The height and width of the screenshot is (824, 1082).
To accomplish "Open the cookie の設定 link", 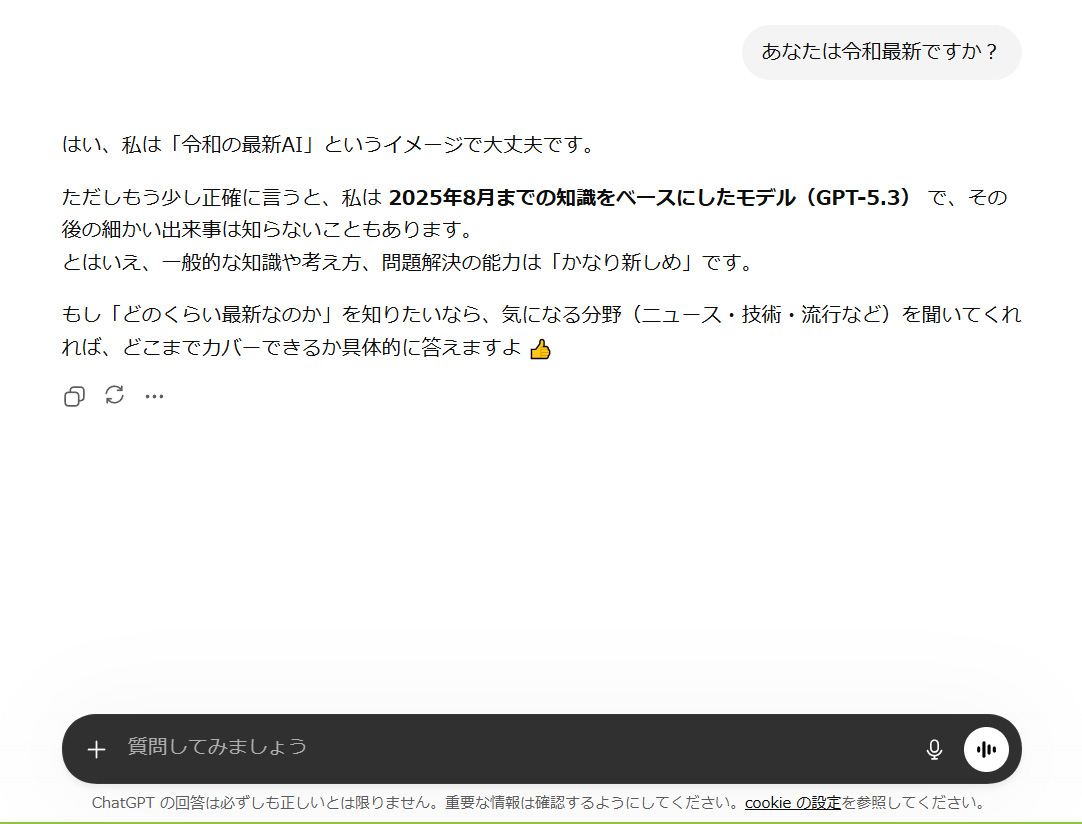I will click(x=792, y=802).
